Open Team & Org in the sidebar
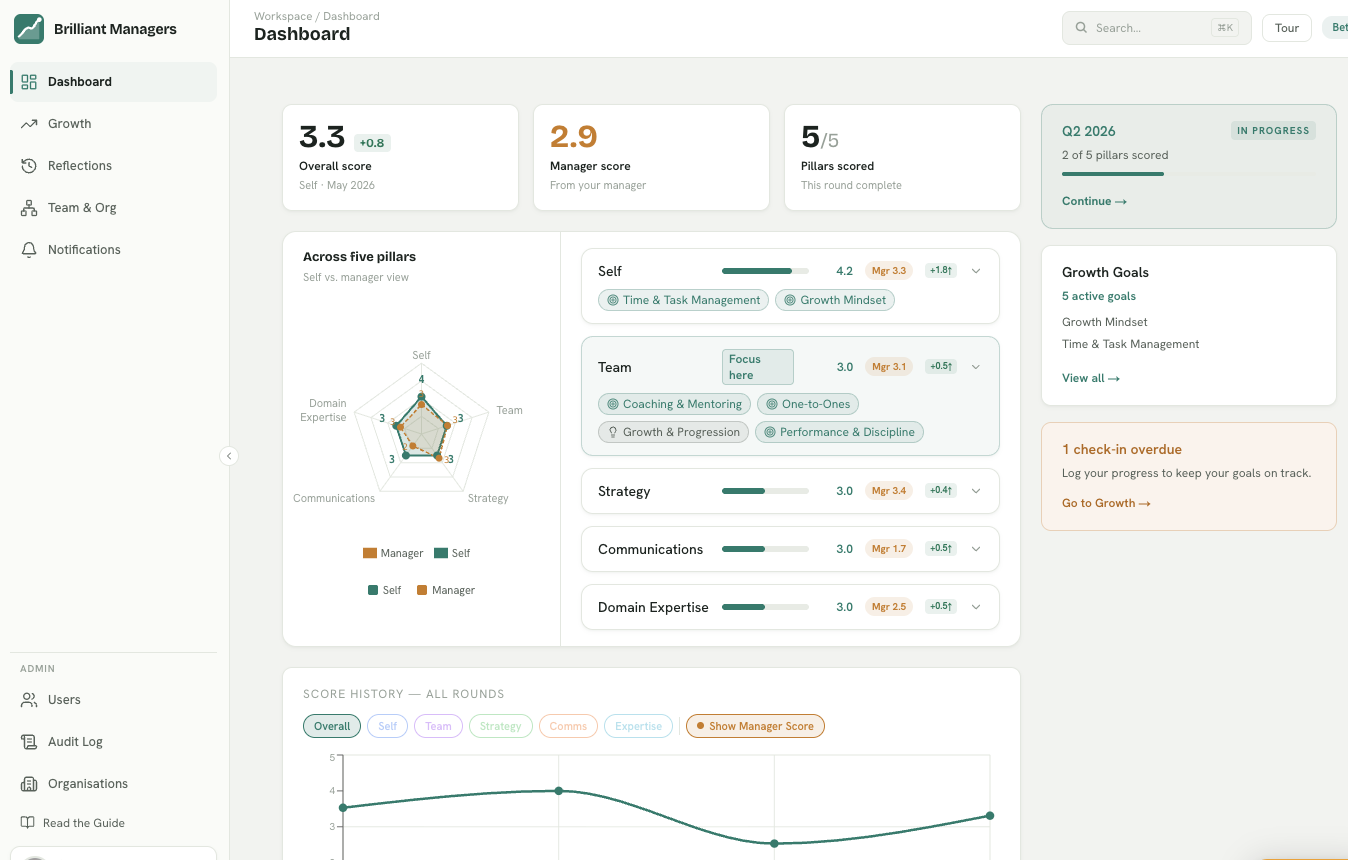 pyautogui.click(x=113, y=208)
